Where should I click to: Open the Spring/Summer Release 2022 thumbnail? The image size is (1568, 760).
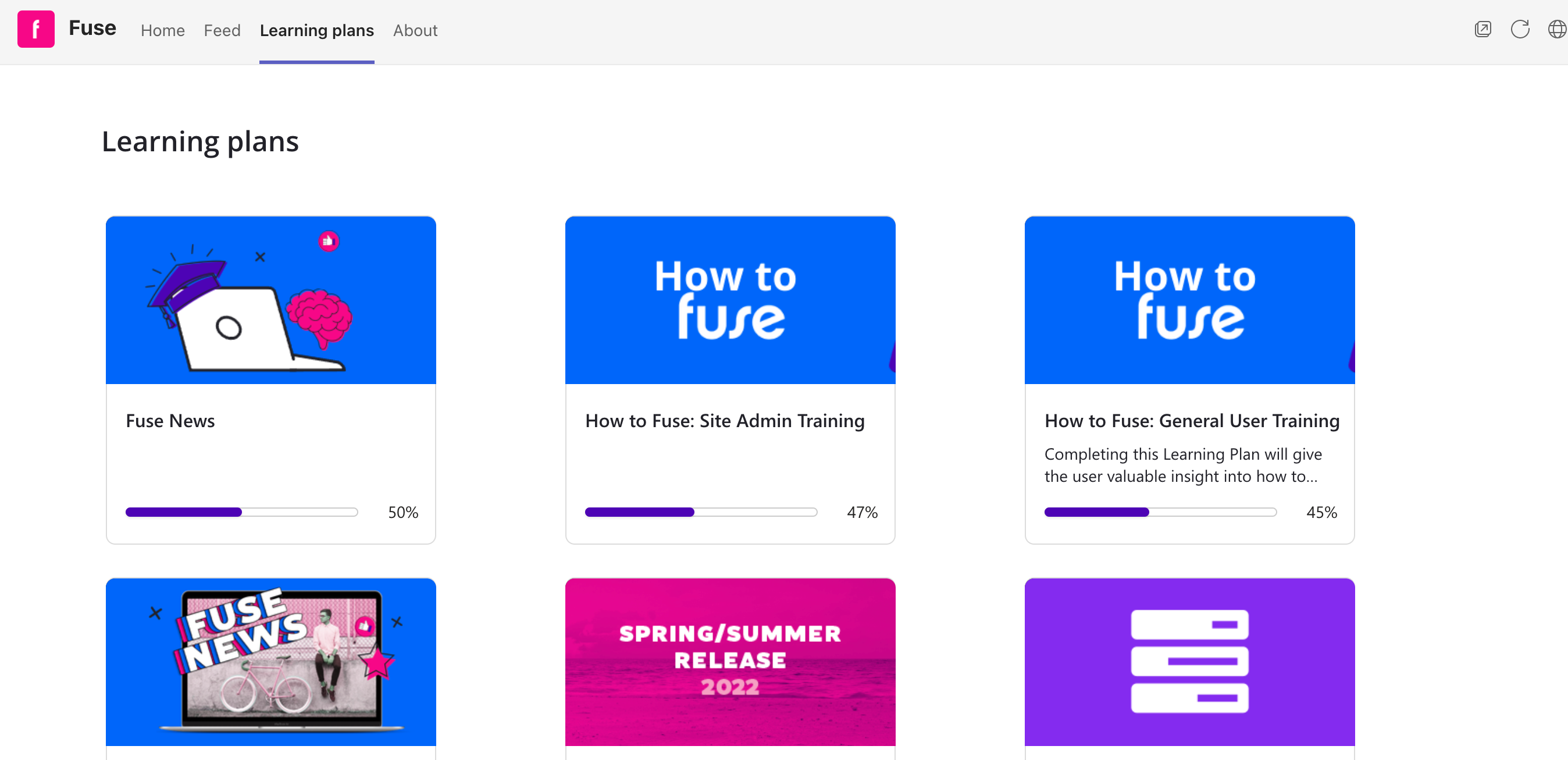729,661
